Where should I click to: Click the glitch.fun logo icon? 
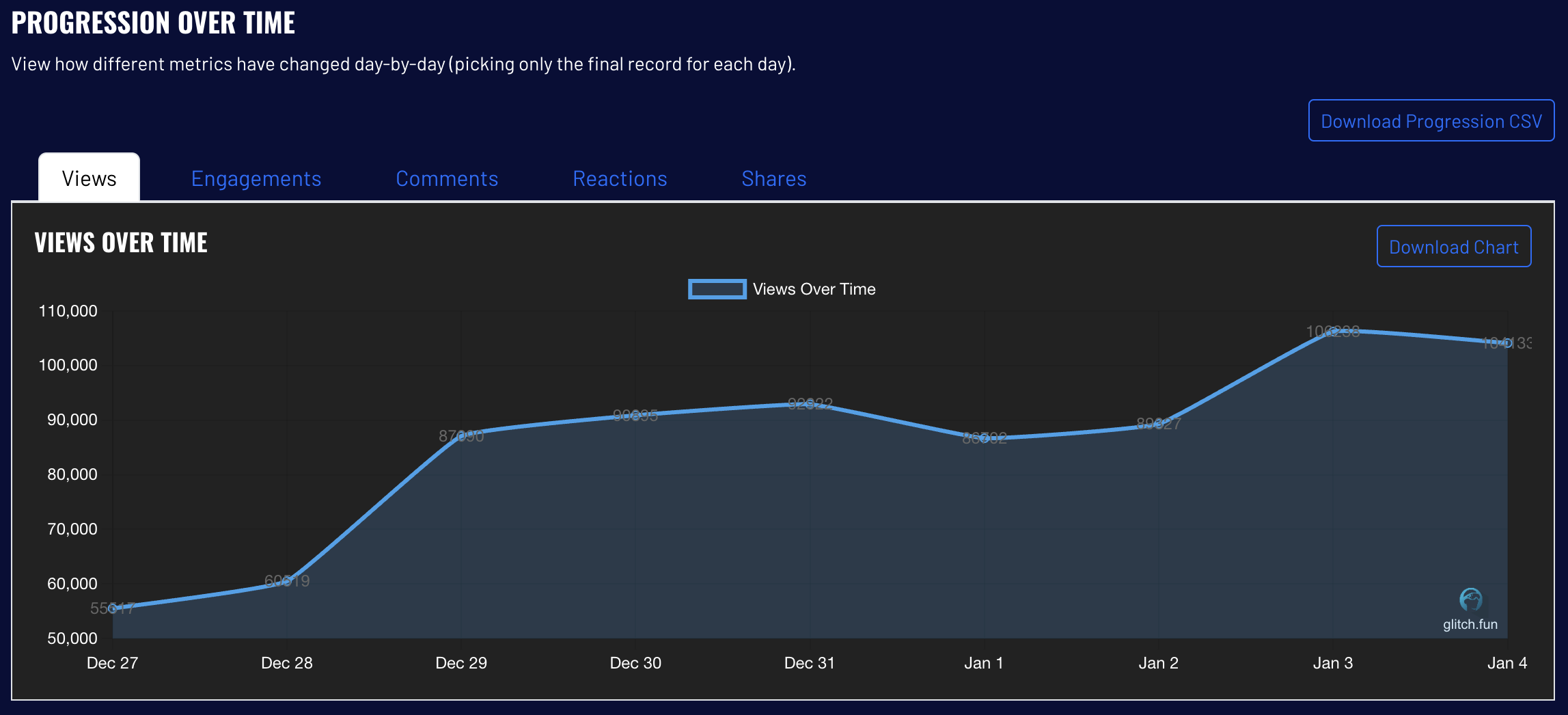(1470, 600)
